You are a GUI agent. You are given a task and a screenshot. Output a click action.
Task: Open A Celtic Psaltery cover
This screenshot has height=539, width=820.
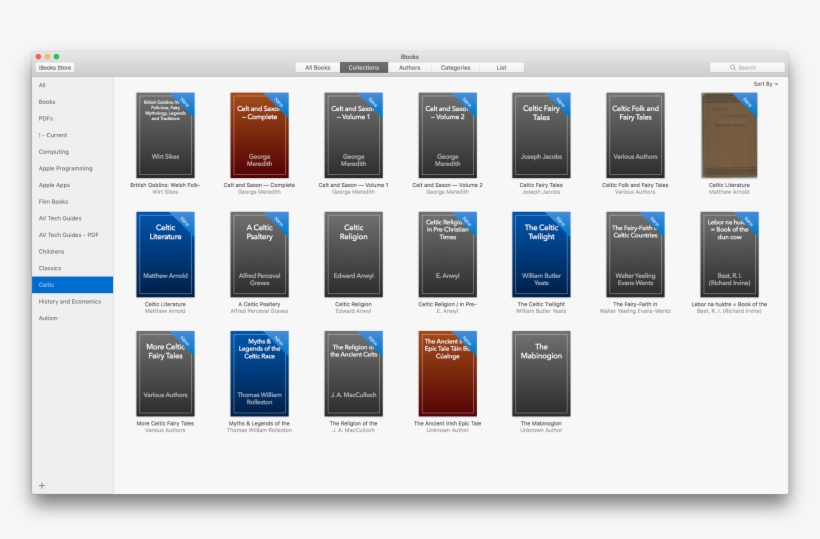[x=259, y=255]
